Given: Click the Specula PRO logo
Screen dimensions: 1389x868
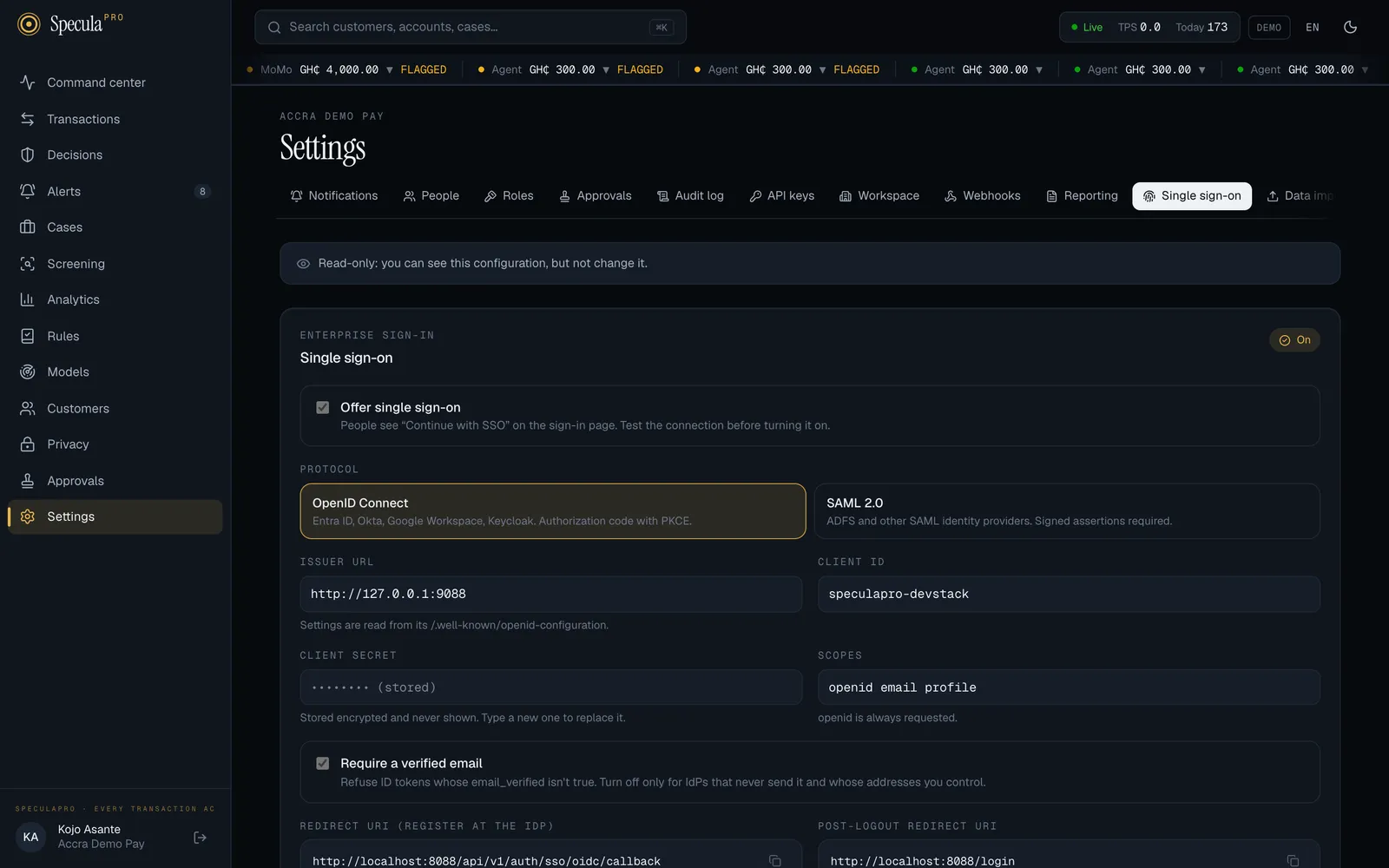Looking at the screenshot, I should pos(71,24).
